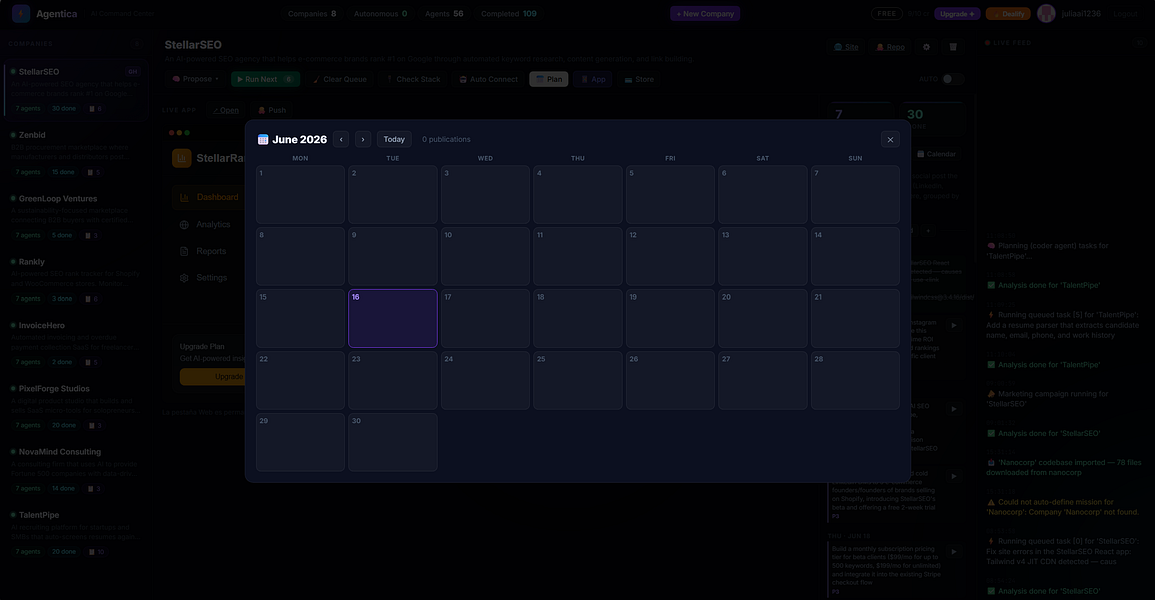Open the StellarSEO Repo link
Viewport: 1155px width, 600px height.
tap(891, 47)
